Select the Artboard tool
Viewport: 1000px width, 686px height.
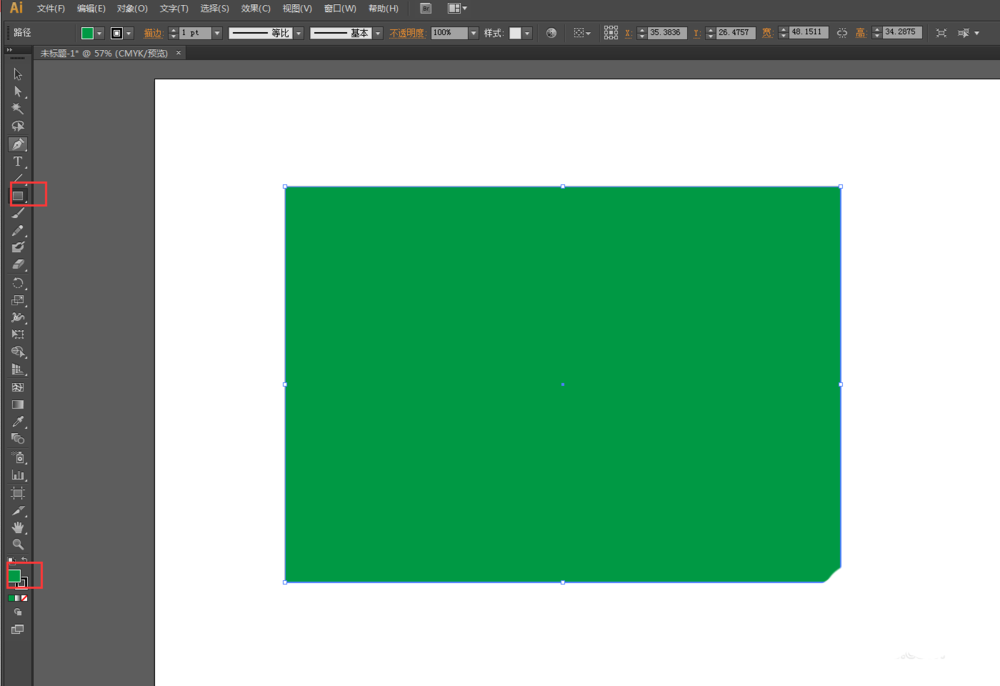(x=17, y=493)
